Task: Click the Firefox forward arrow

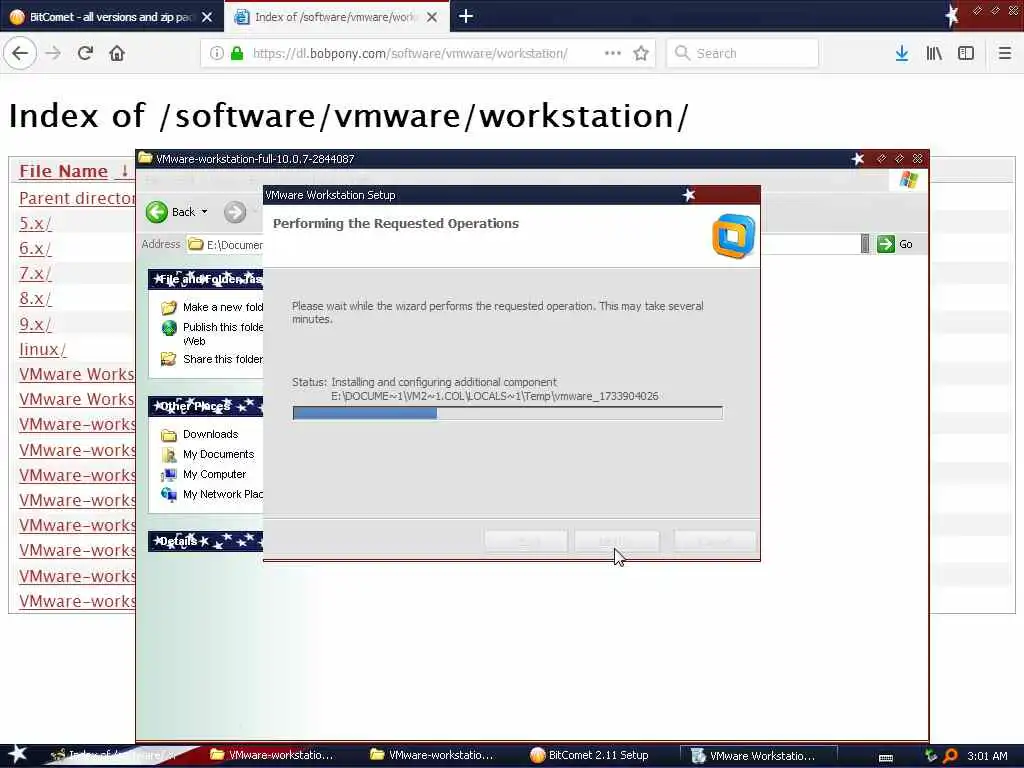Action: 53,53
